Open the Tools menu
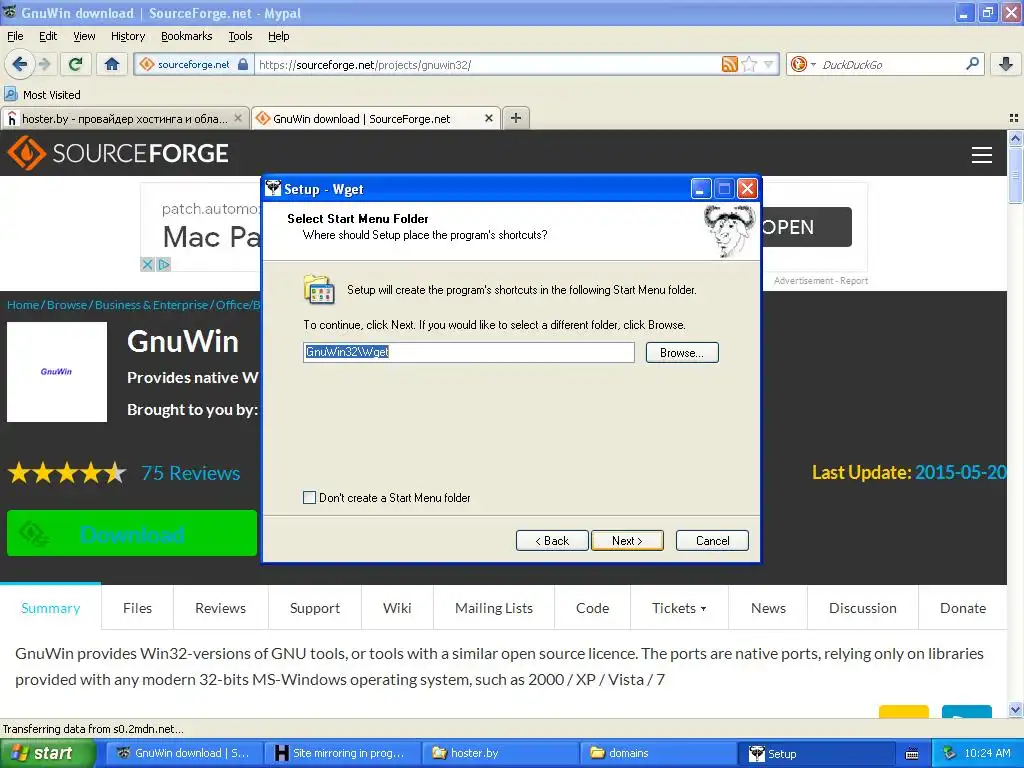 [240, 36]
